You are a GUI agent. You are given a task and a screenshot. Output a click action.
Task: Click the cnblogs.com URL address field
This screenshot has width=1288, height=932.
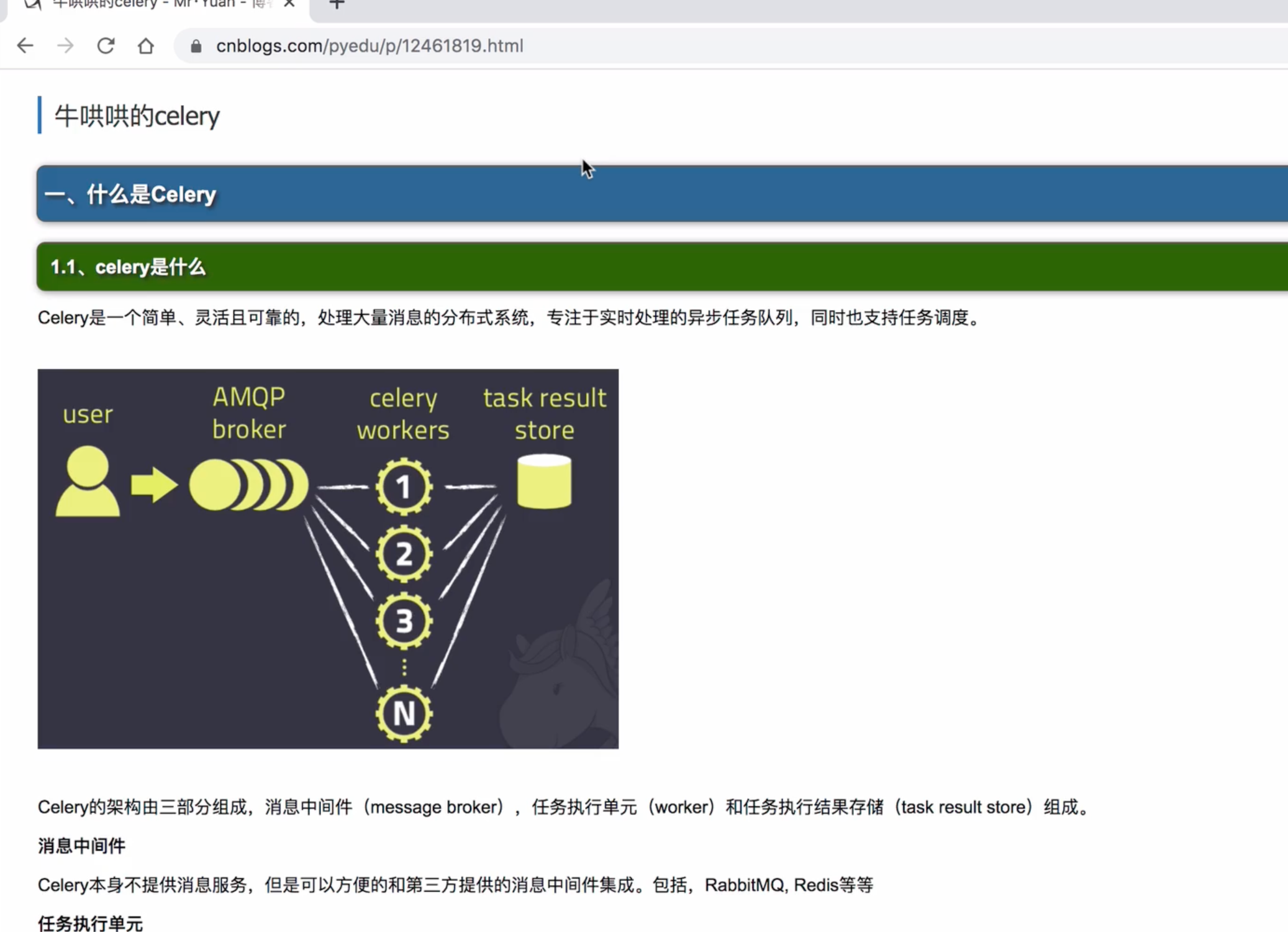370,46
